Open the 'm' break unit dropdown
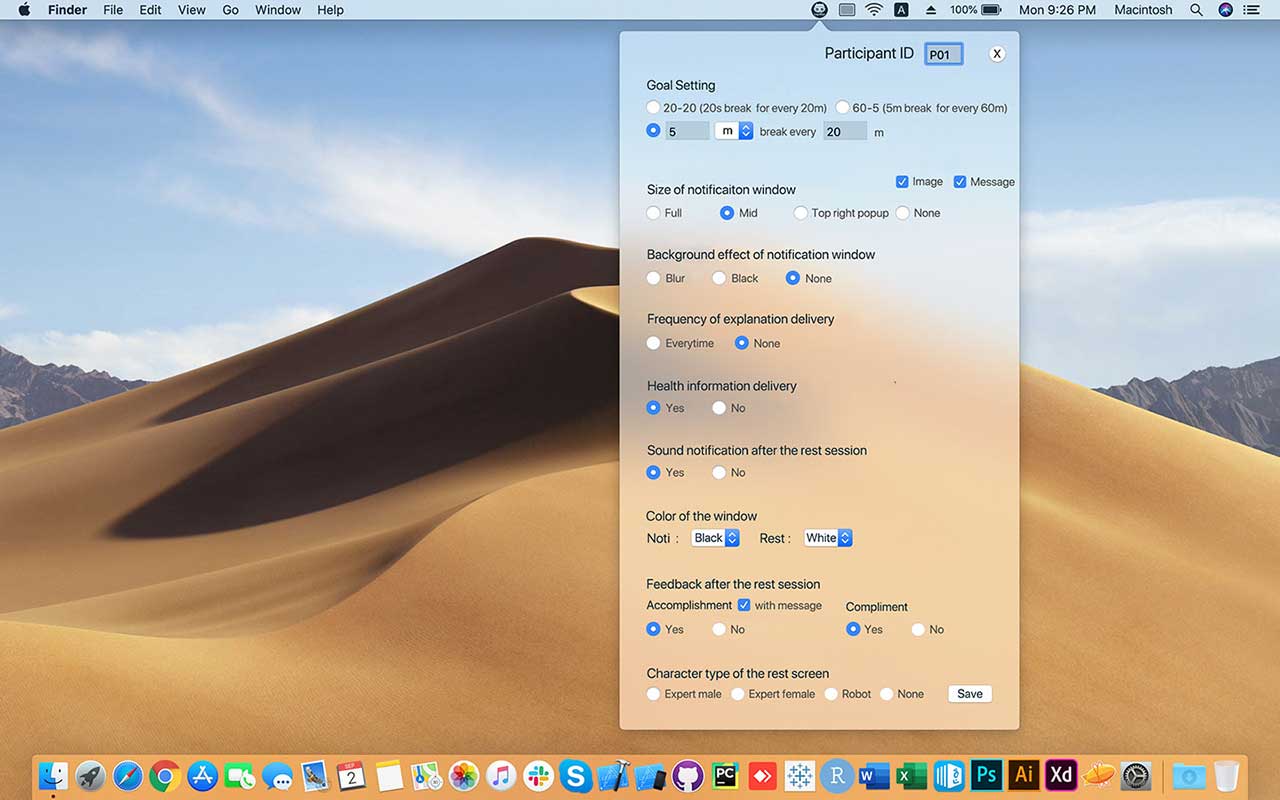This screenshot has height=800, width=1280. point(734,131)
